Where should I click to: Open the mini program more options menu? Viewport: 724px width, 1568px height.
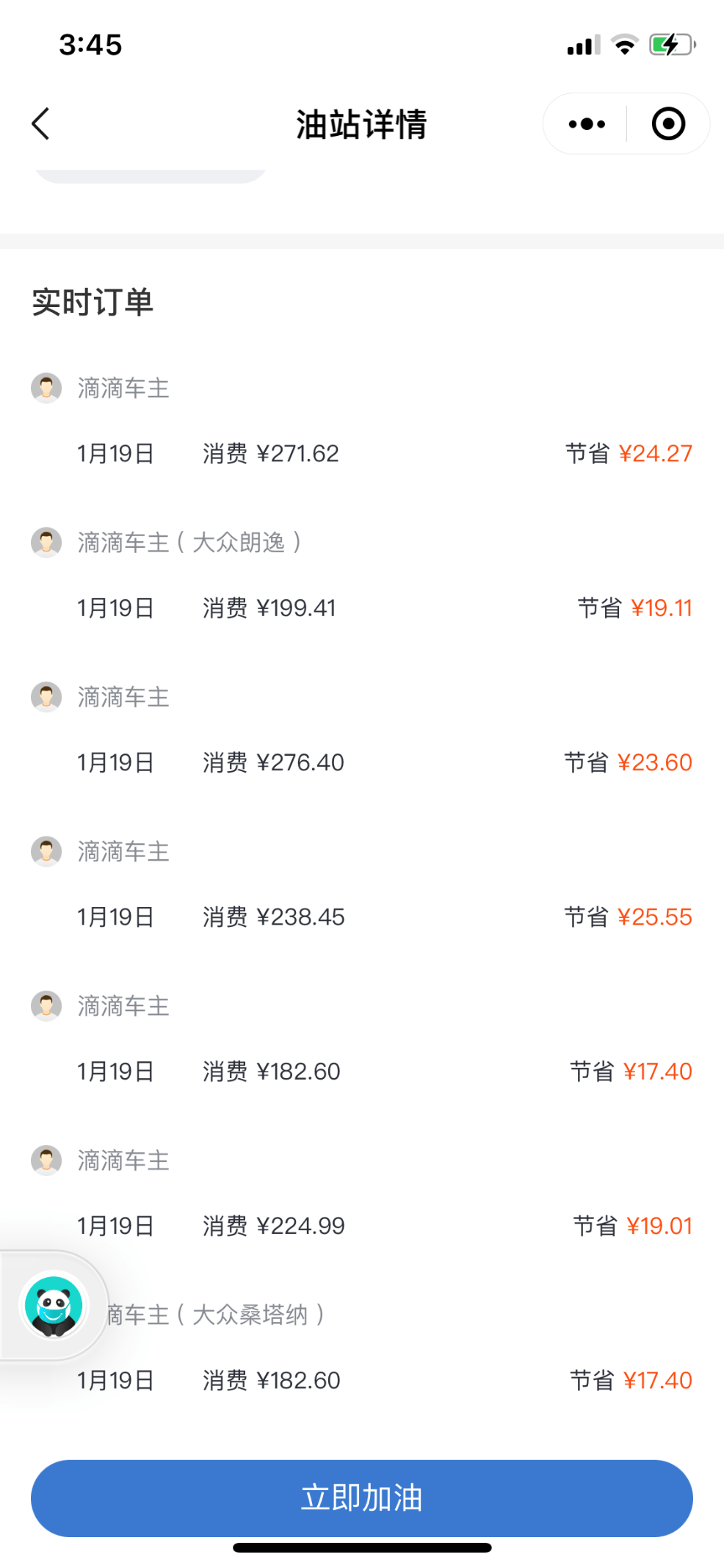tap(587, 124)
